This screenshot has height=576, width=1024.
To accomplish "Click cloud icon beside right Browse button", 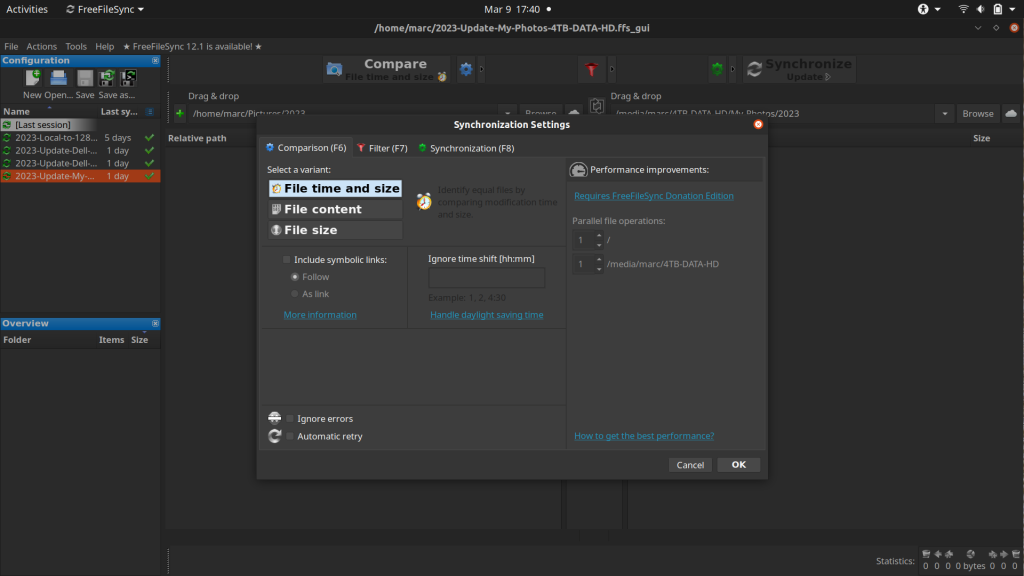I will 1011,114.
